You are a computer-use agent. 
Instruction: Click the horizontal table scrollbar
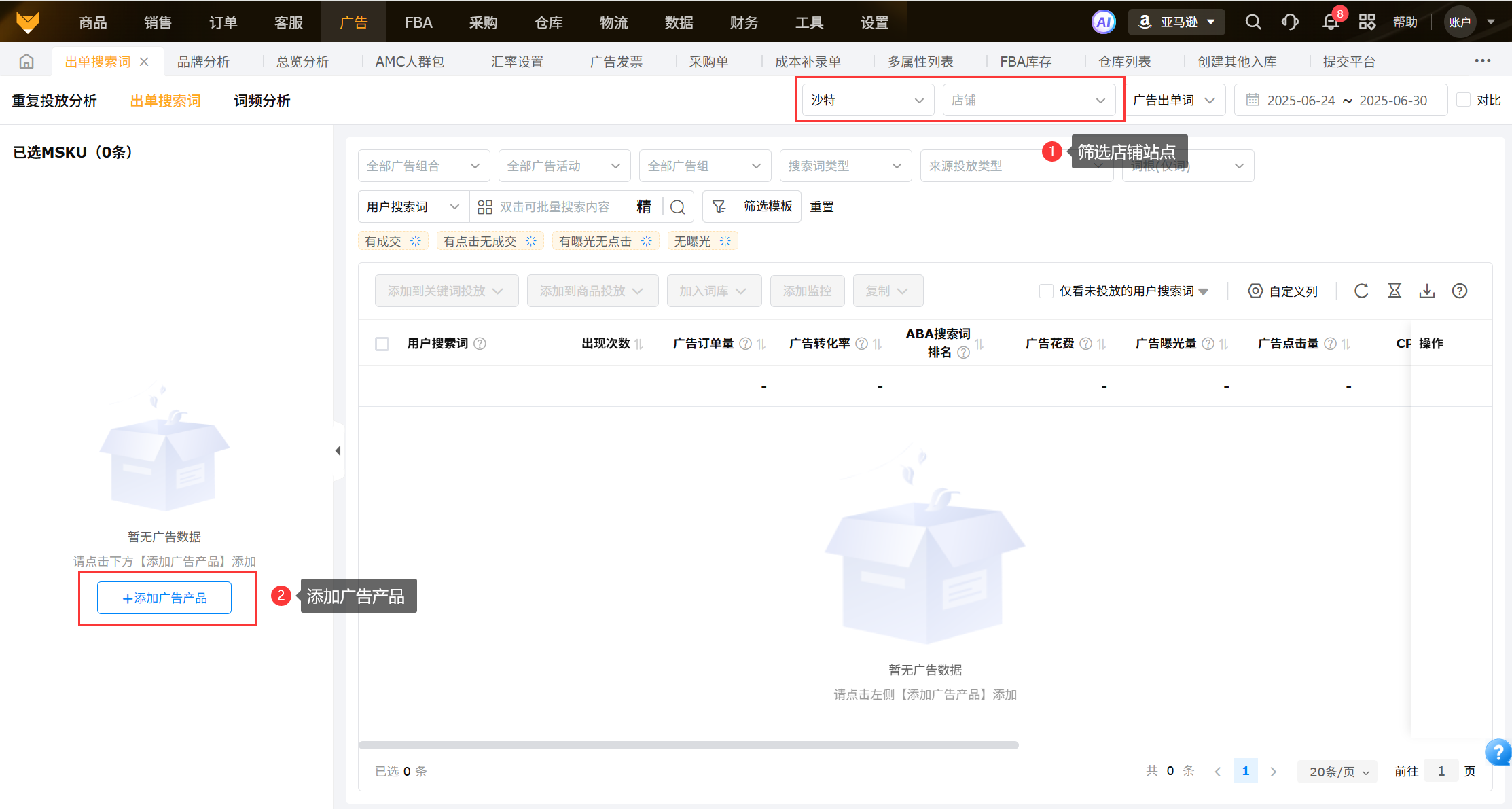tap(688, 745)
